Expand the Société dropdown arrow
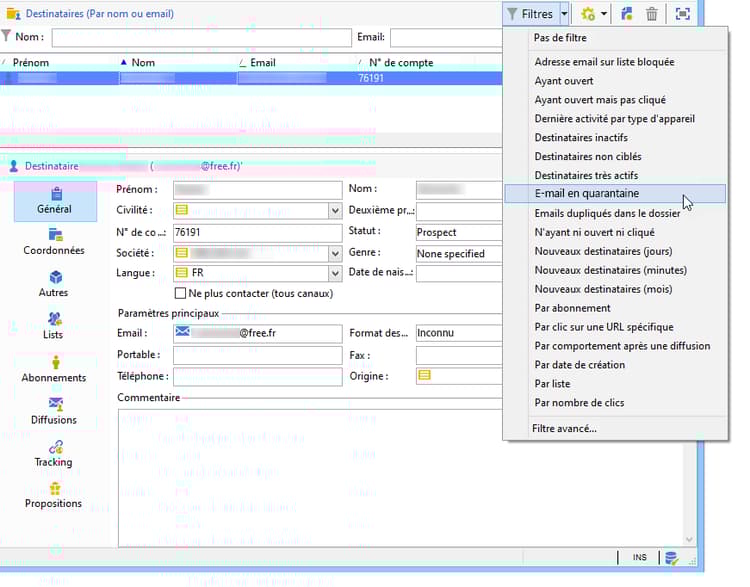Image resolution: width=750 pixels, height=587 pixels. tap(335, 253)
